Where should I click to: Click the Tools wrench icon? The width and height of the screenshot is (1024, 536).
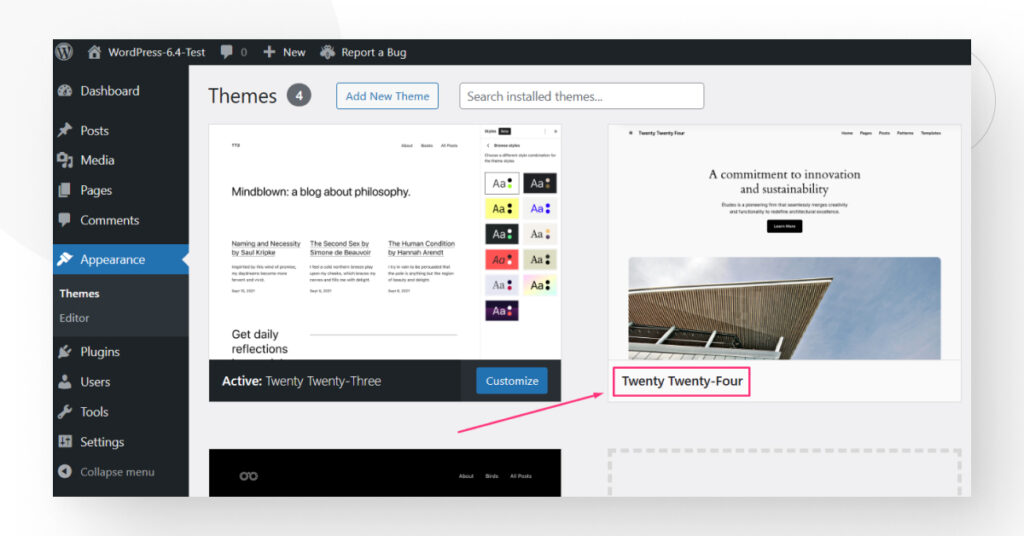point(65,412)
